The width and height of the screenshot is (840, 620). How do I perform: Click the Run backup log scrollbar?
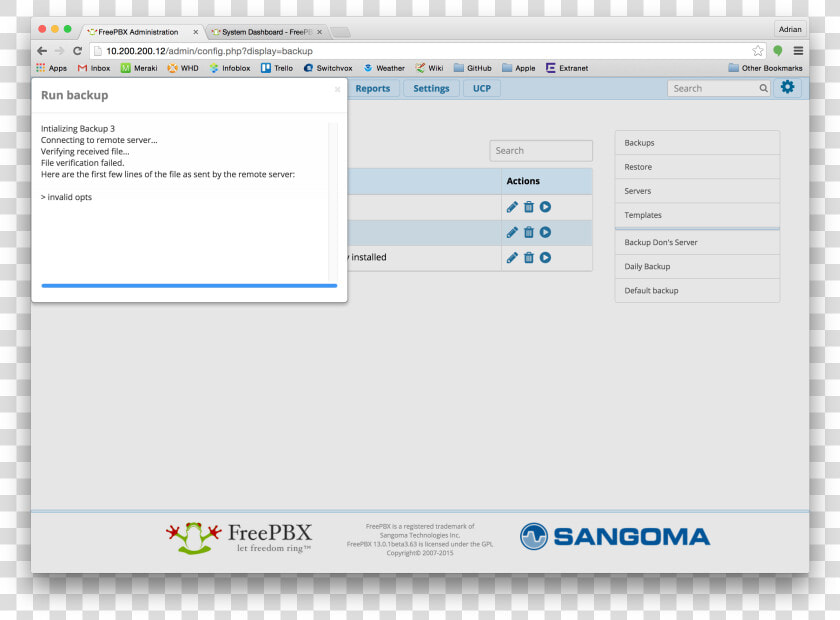333,201
